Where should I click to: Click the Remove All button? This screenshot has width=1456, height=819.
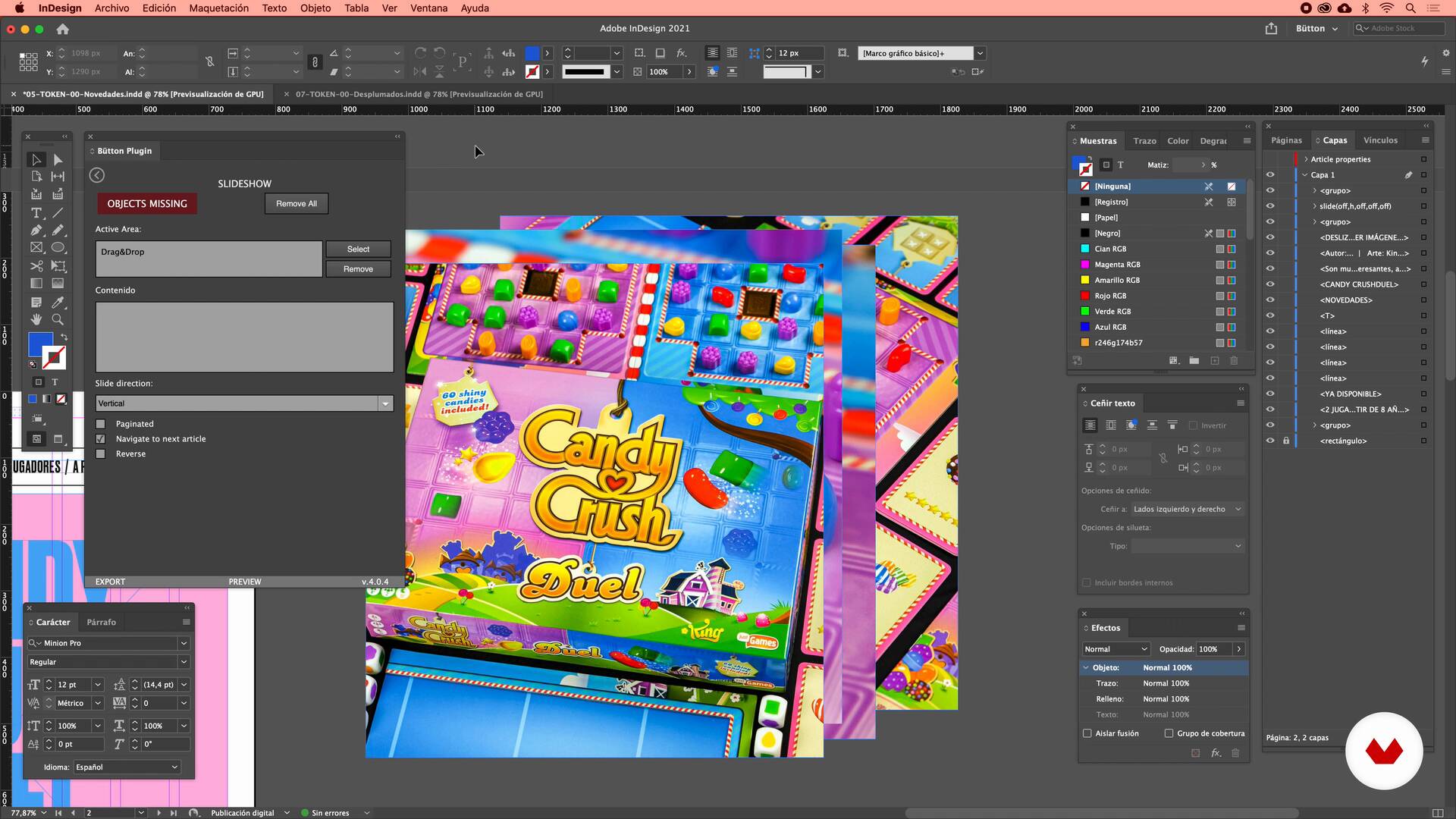[297, 204]
